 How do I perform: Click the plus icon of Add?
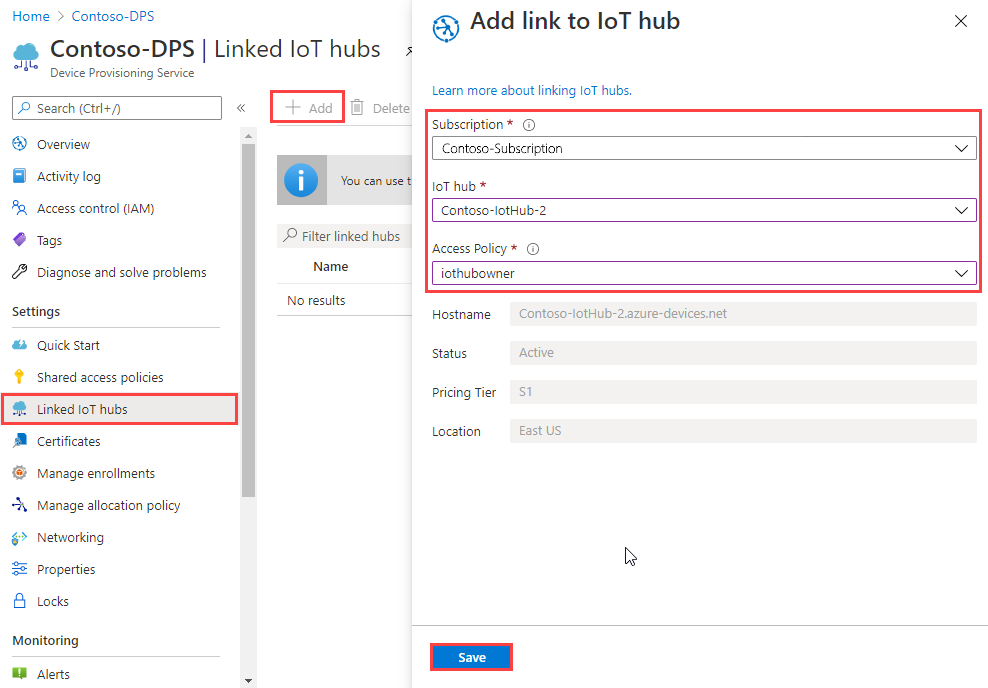click(x=293, y=107)
